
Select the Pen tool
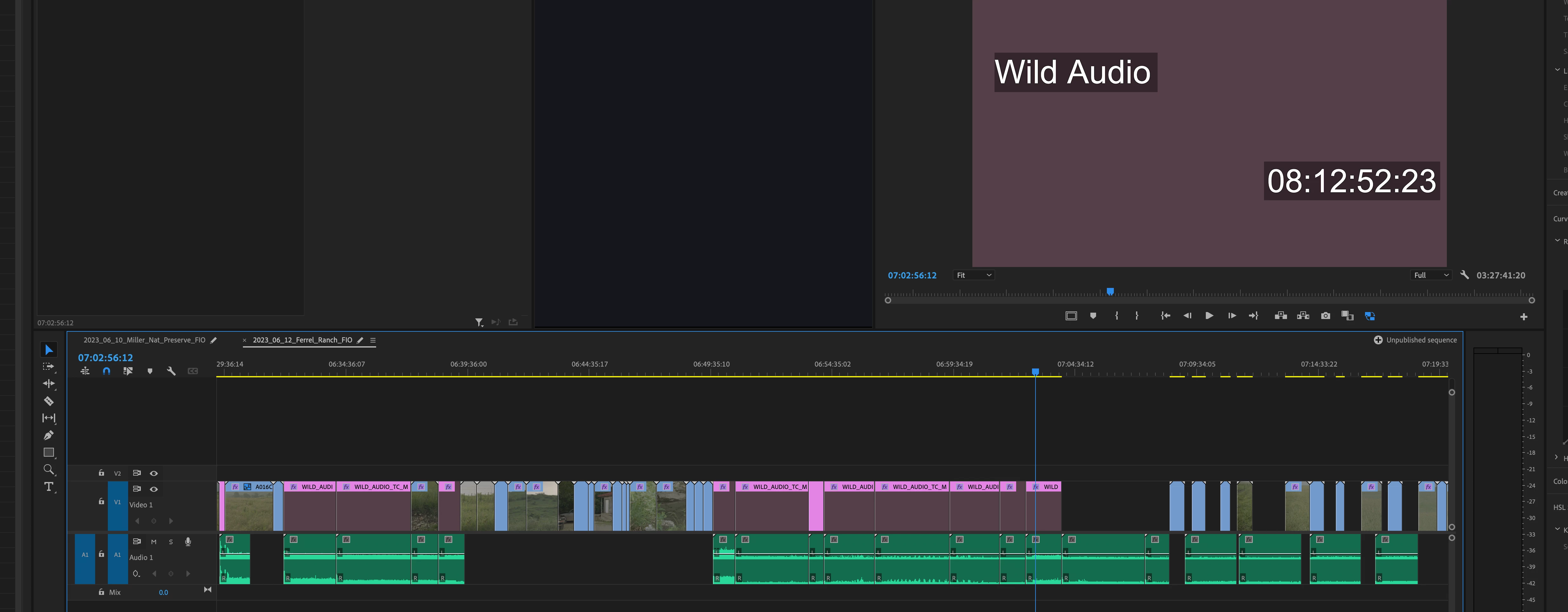tap(49, 435)
